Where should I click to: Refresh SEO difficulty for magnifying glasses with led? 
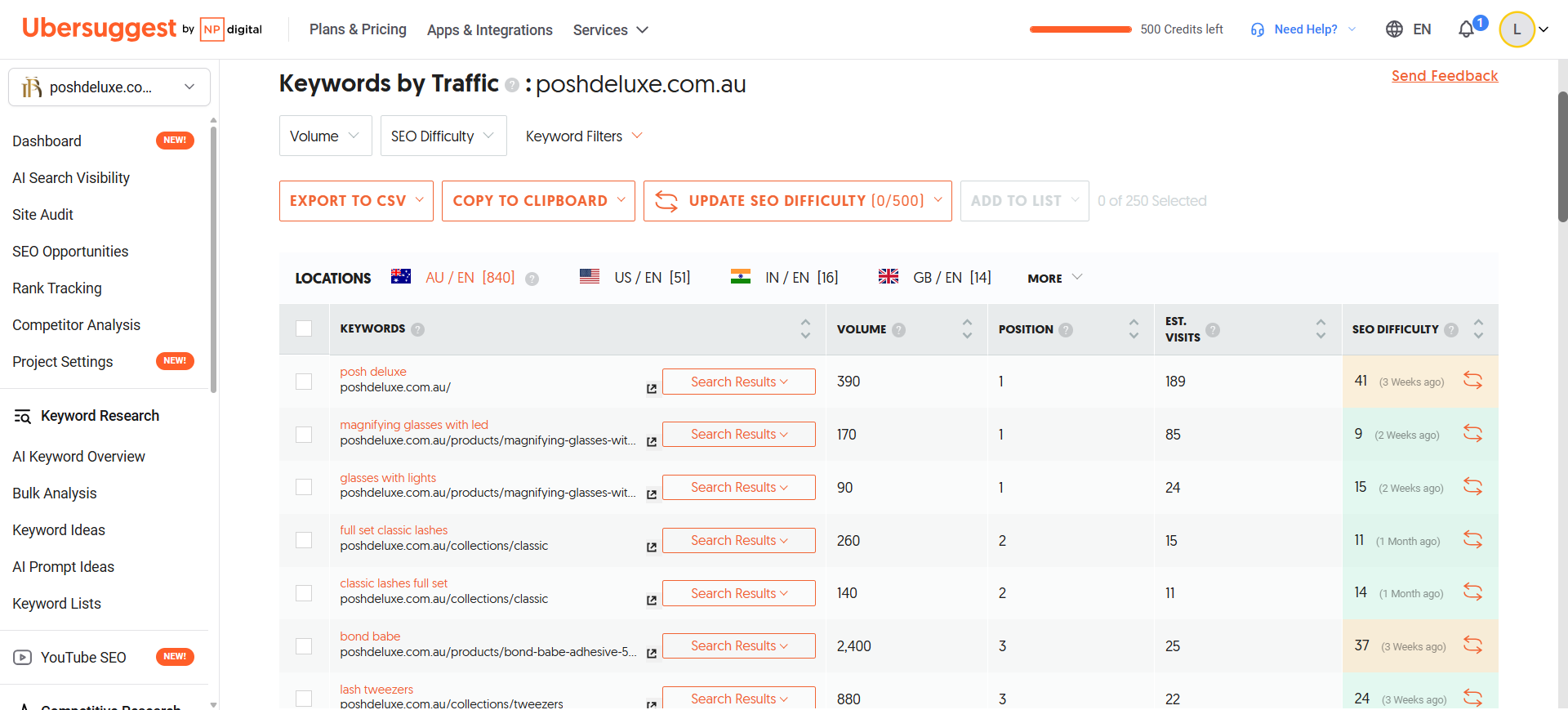click(1472, 433)
